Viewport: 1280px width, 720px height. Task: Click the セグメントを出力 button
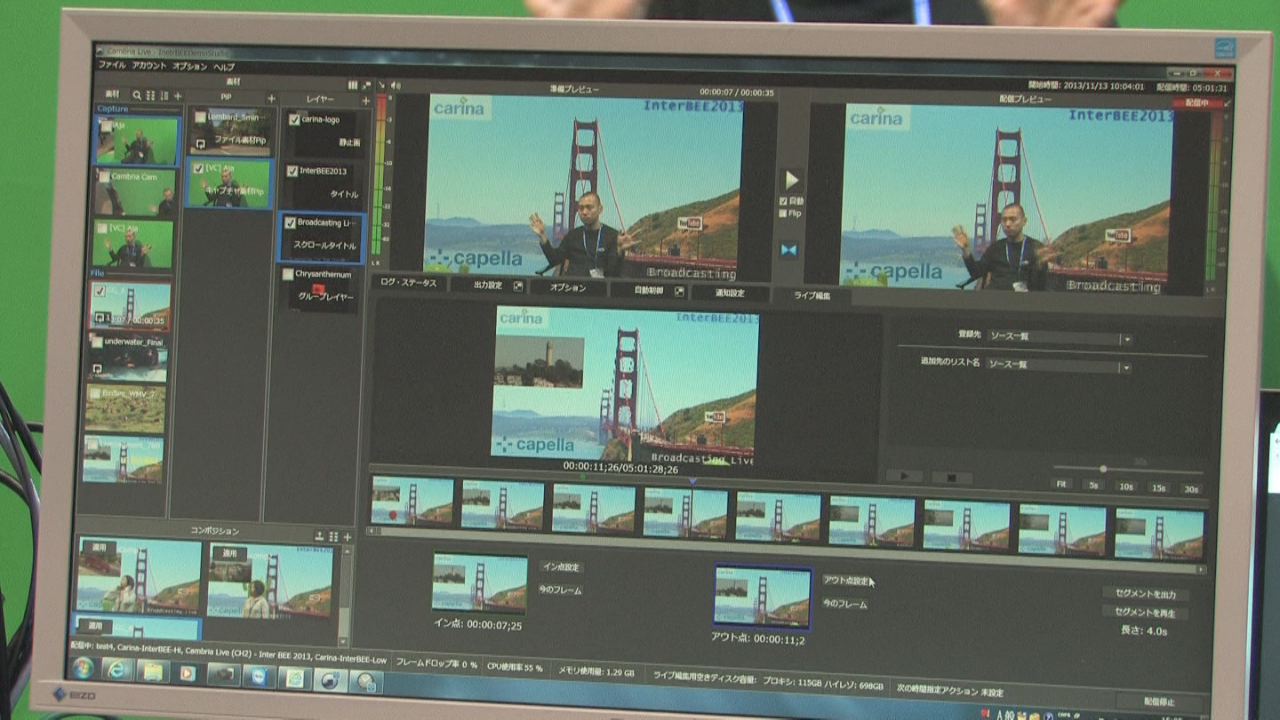click(1145, 594)
